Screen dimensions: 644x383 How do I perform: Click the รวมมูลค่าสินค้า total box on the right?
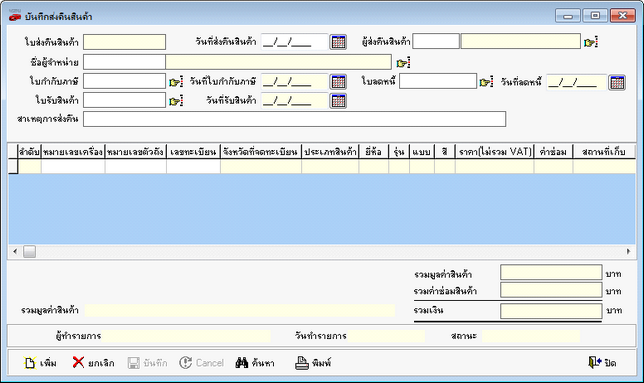coord(551,273)
